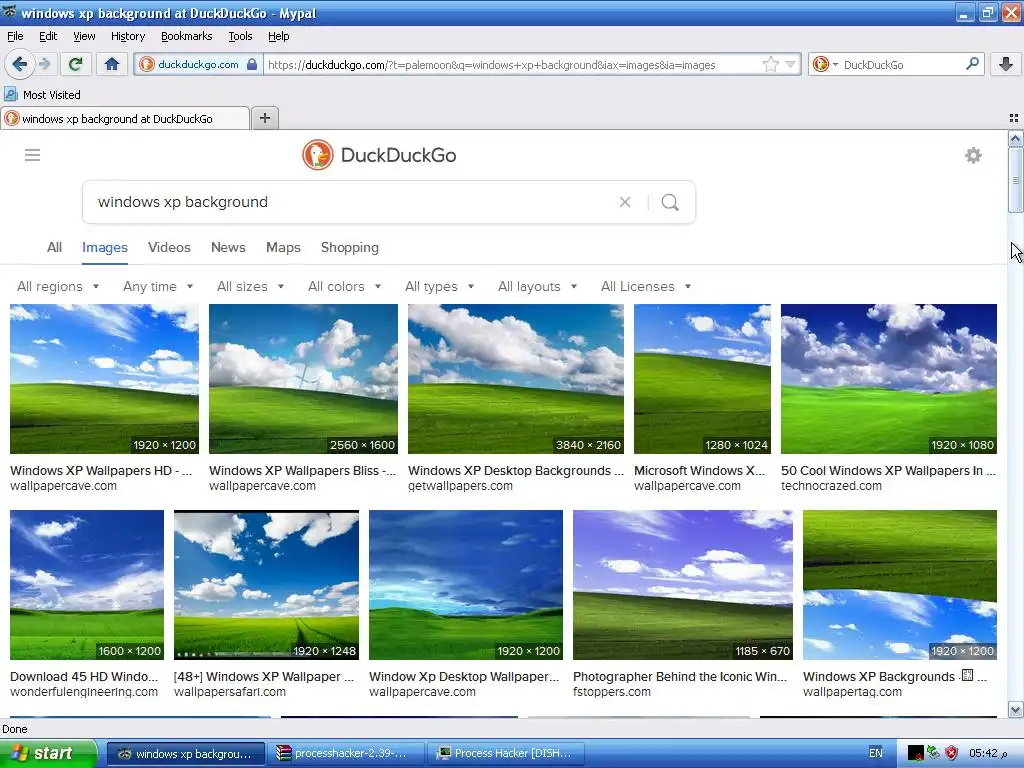The width and height of the screenshot is (1024, 768).
Task: Open the wallpapertag.com upside-down Bliss thumbnail
Action: click(x=900, y=585)
